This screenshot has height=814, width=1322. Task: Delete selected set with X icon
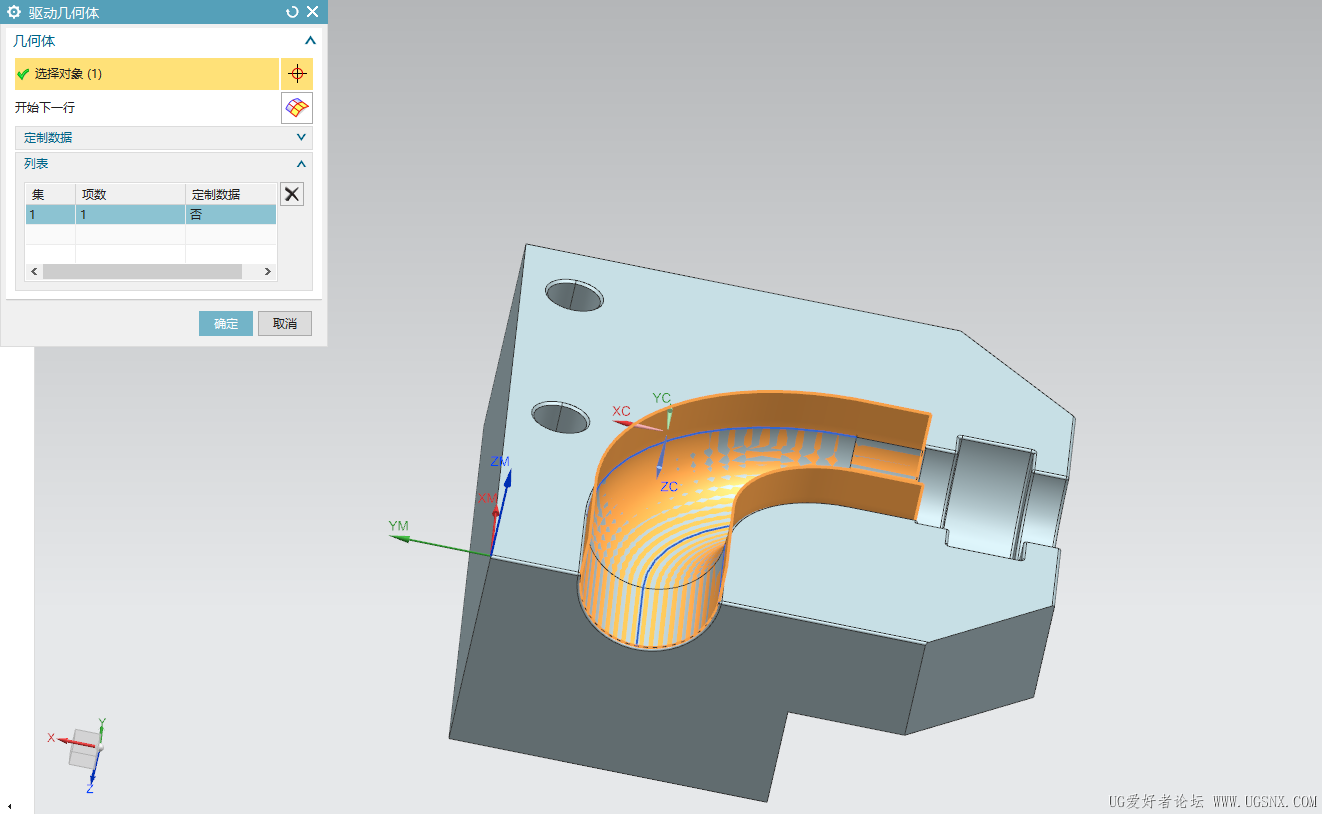pyautogui.click(x=291, y=194)
